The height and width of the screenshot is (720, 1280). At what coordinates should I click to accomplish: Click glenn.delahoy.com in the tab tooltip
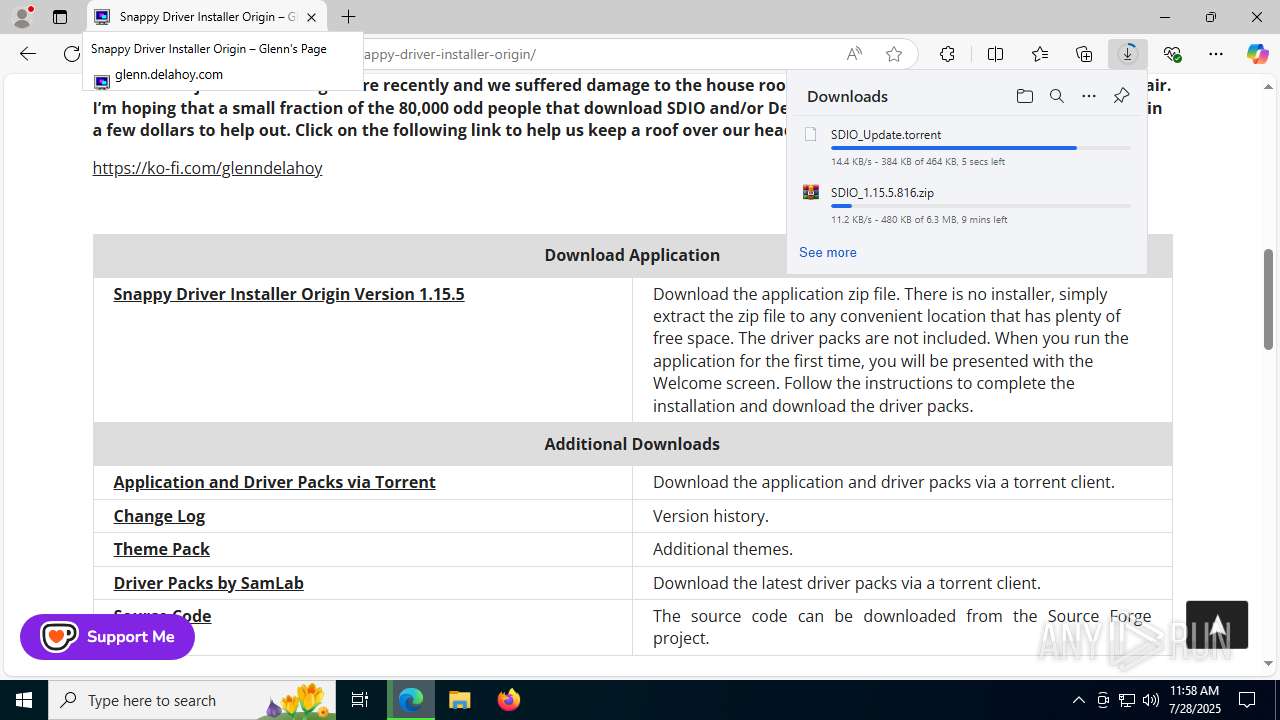[x=169, y=74]
